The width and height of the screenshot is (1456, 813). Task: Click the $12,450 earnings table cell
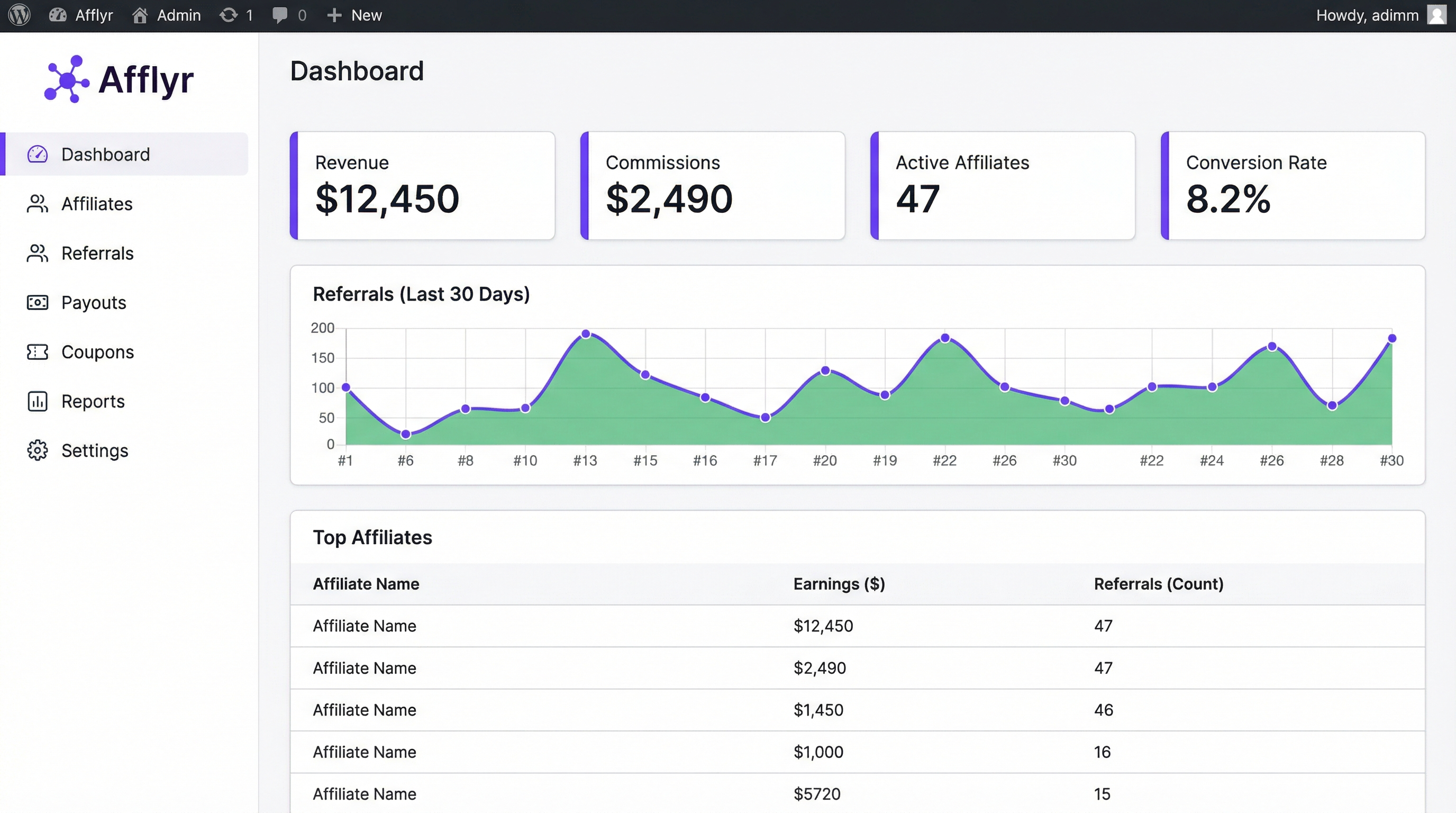[x=824, y=626]
